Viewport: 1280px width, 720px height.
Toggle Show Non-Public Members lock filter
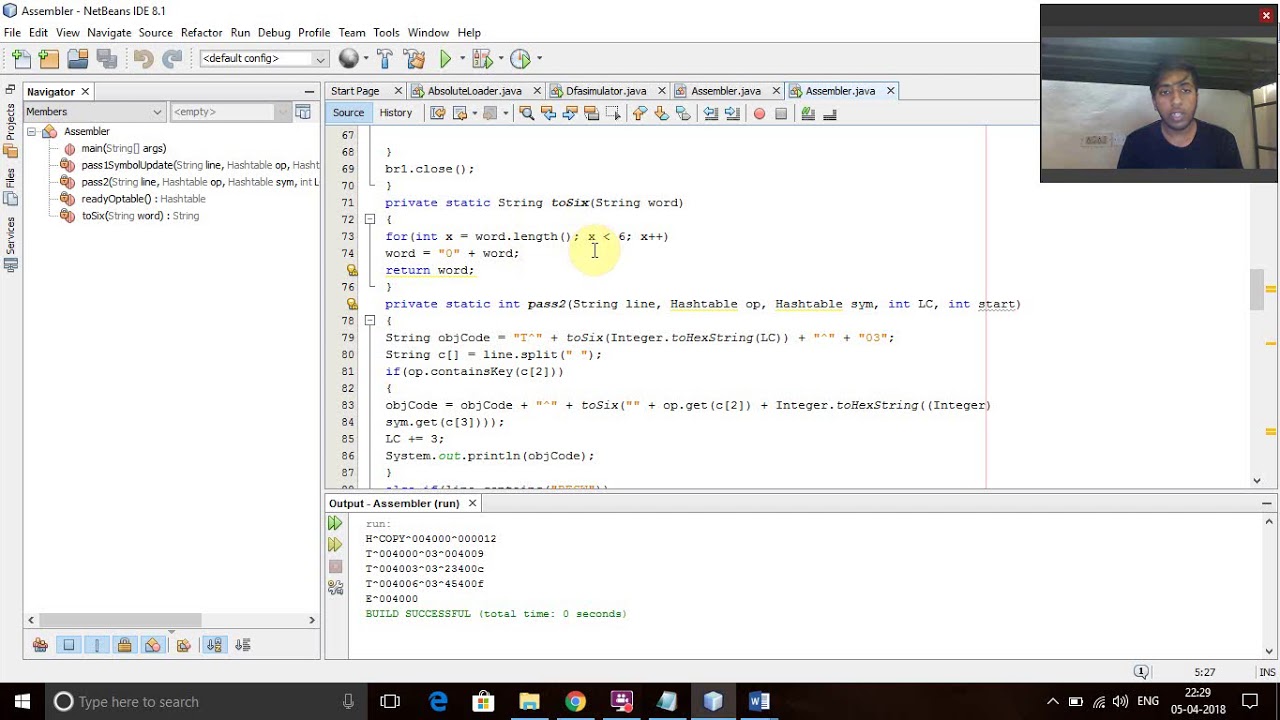[124, 645]
